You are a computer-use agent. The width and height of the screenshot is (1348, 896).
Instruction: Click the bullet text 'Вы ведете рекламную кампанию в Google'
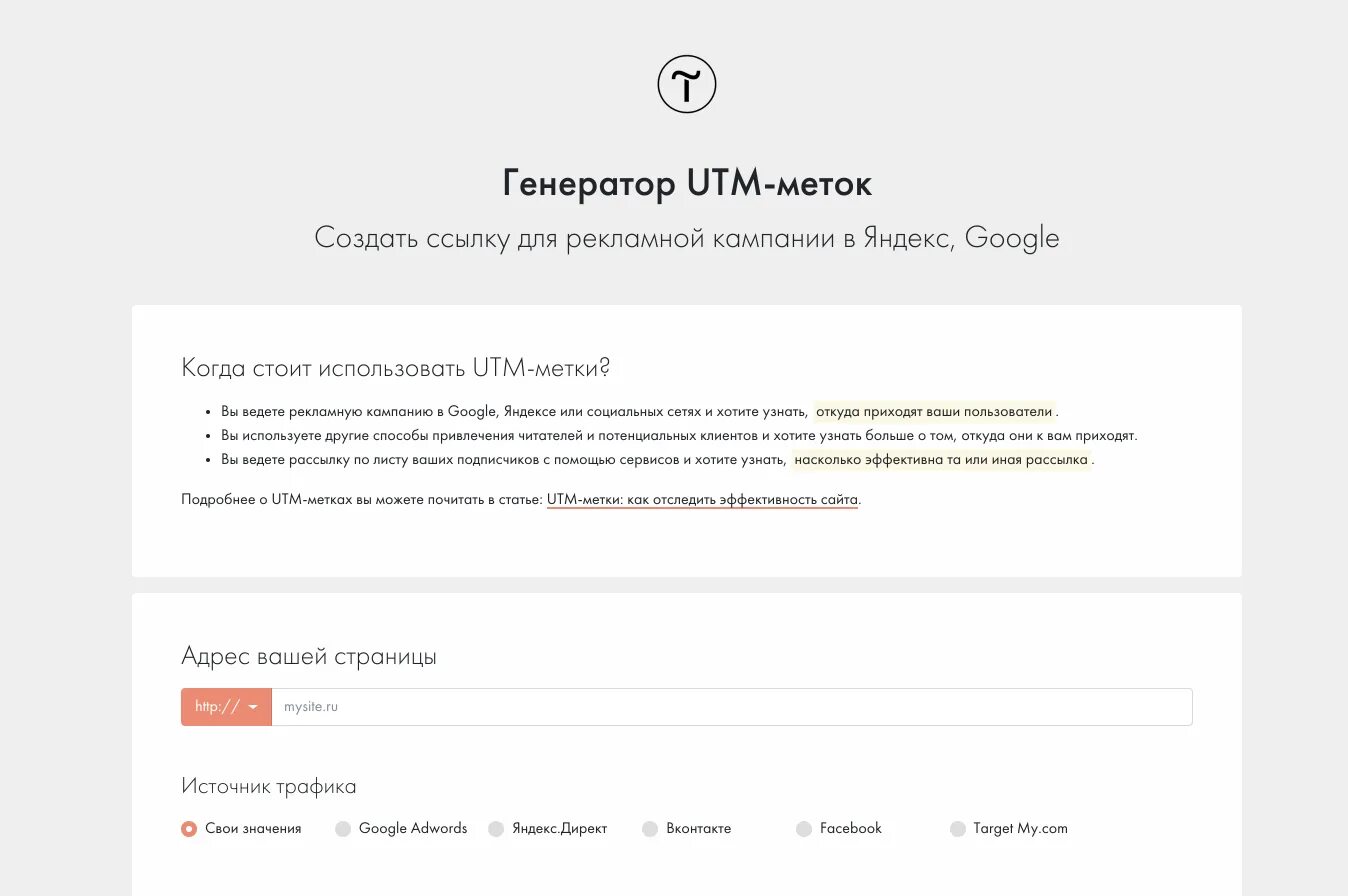[358, 411]
